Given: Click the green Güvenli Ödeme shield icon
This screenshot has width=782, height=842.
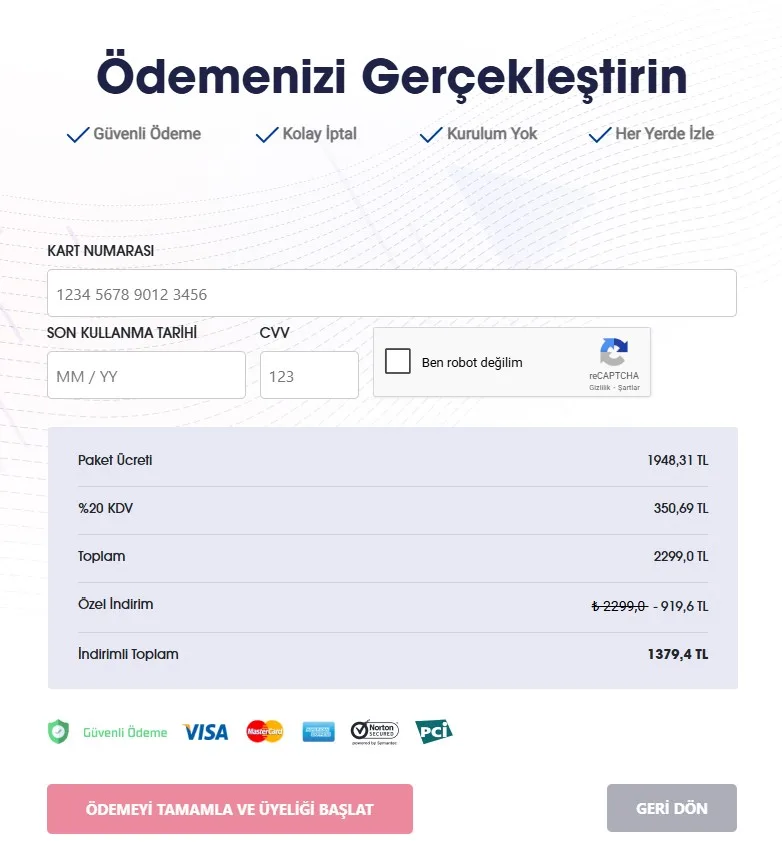Looking at the screenshot, I should click(x=59, y=732).
